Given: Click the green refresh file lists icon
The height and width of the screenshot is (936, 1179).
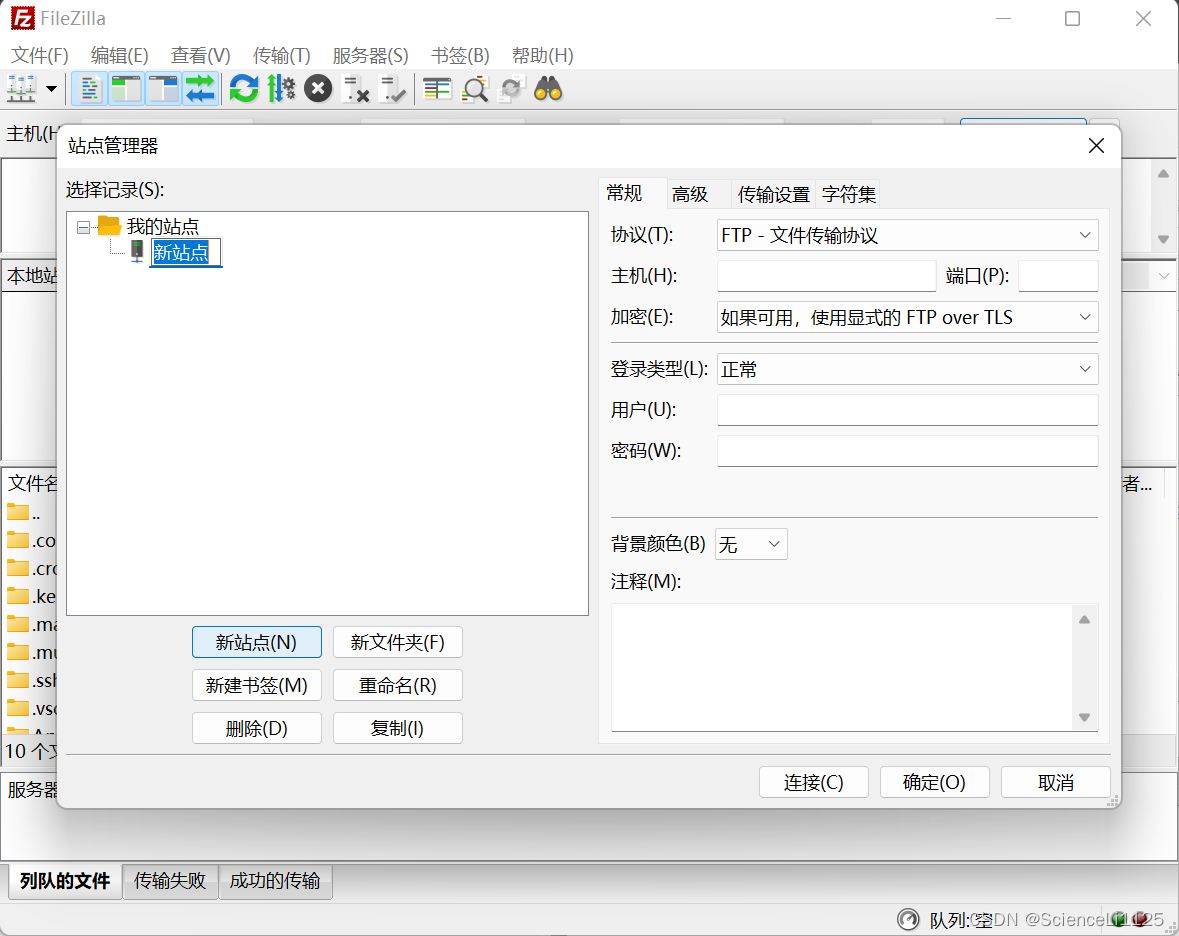Looking at the screenshot, I should (x=244, y=89).
